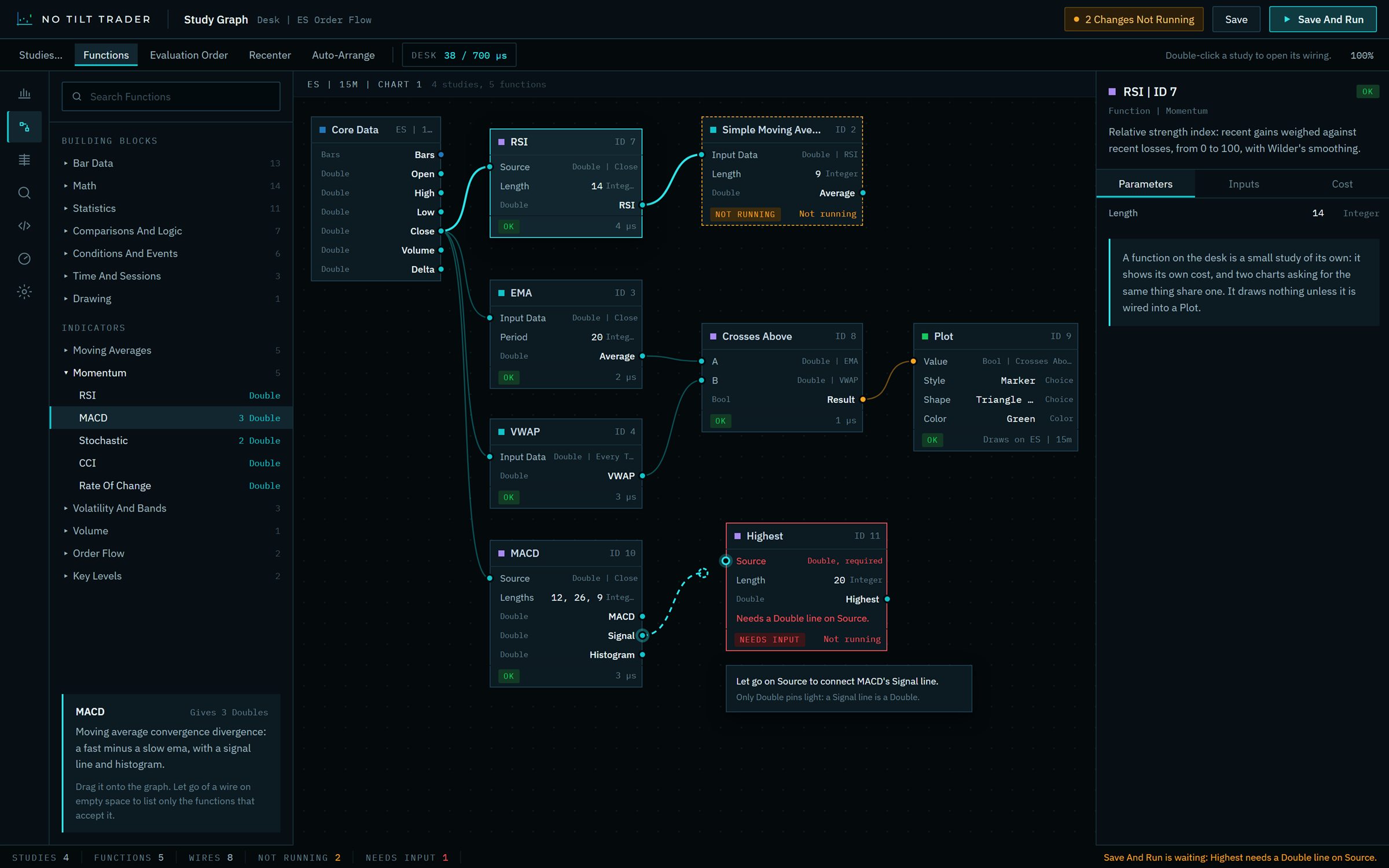
Task: Select Rate Of Change in the indicators list
Action: coord(171,486)
